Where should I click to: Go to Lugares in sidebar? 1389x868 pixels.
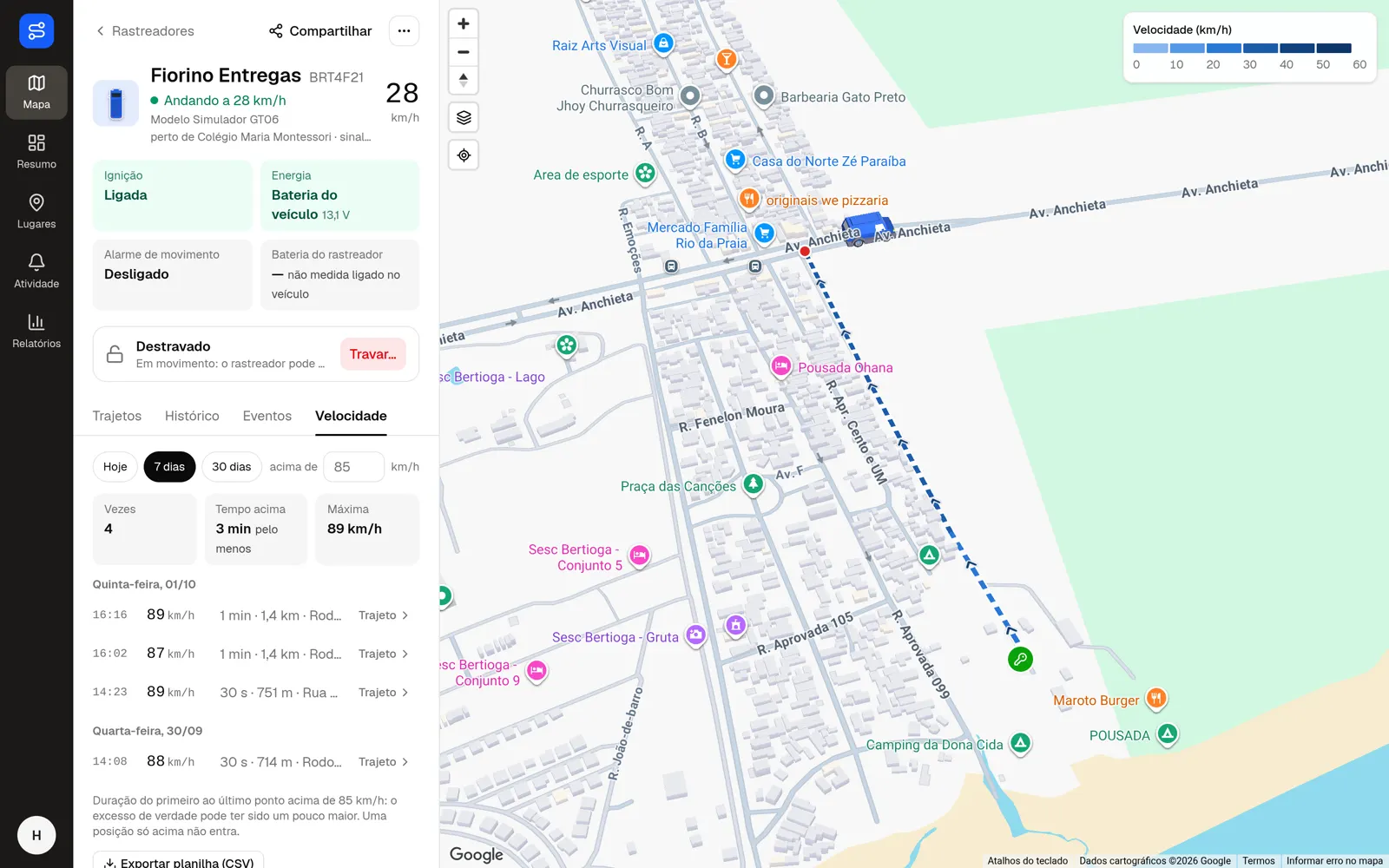(x=36, y=212)
